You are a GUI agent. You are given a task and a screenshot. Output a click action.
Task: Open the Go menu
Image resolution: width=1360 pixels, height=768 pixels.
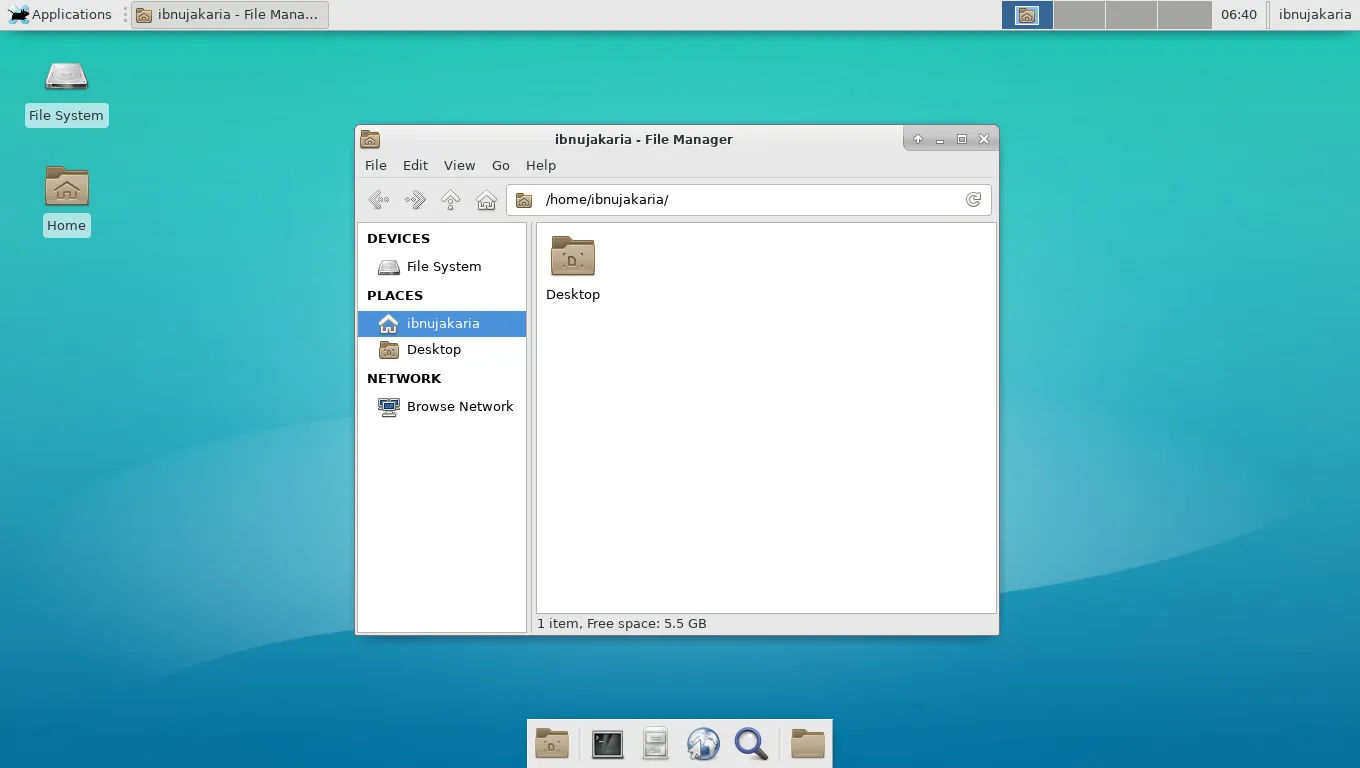click(501, 165)
